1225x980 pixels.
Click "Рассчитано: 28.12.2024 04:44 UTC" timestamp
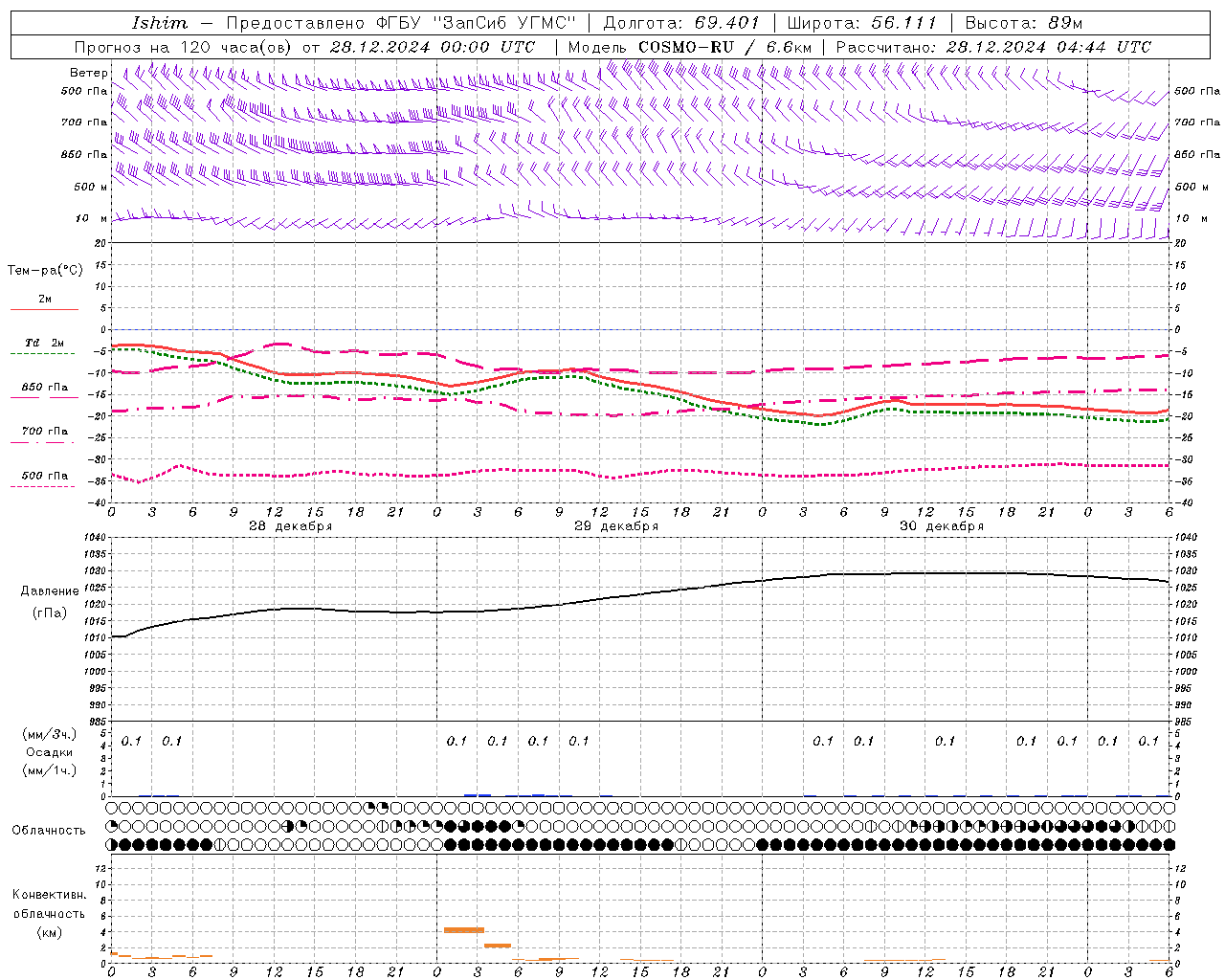[993, 47]
